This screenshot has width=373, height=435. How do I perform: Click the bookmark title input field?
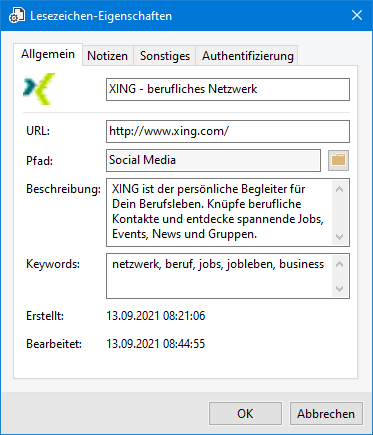point(228,89)
